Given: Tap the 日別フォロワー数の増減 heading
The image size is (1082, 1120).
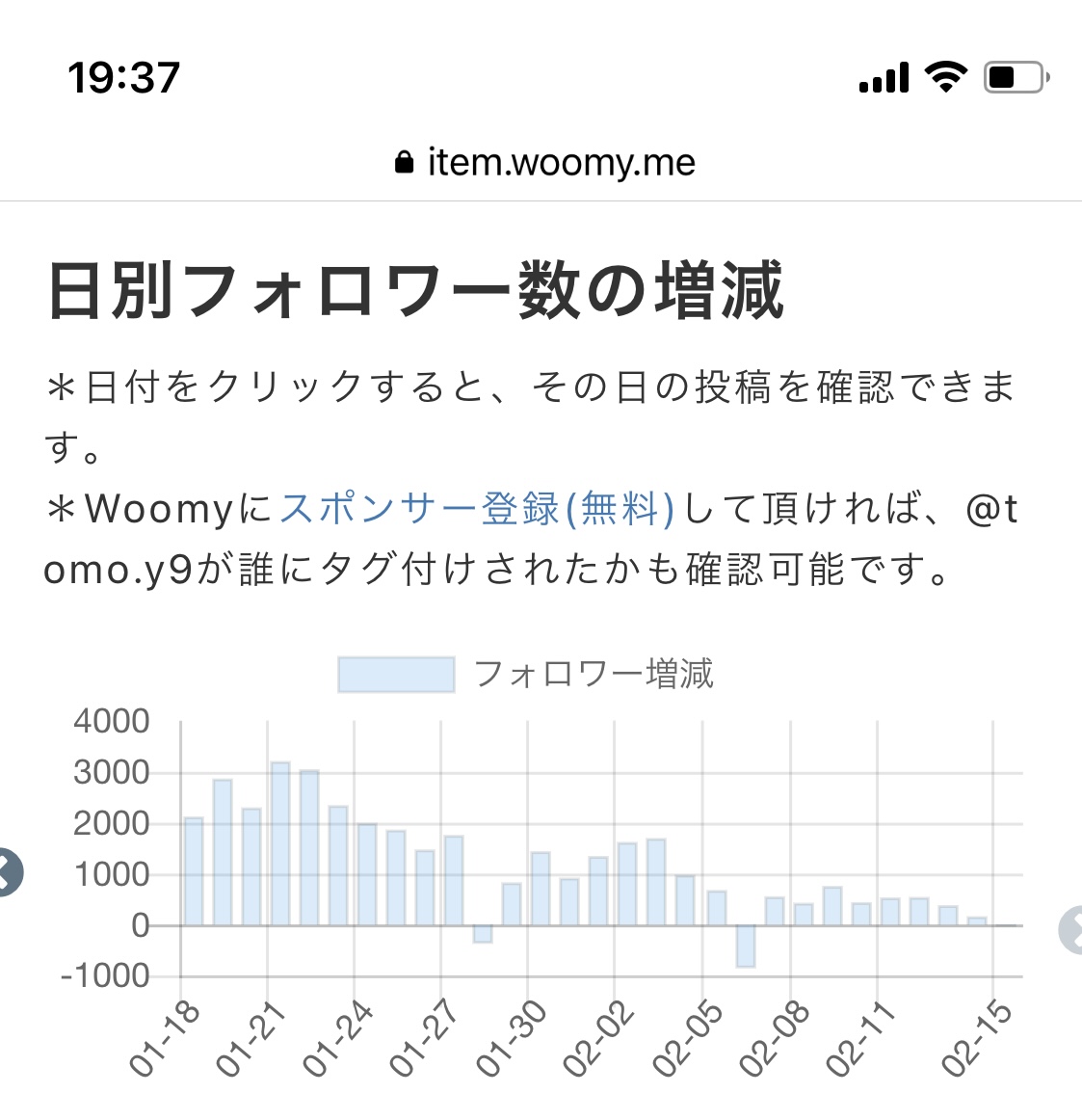Looking at the screenshot, I should [415, 291].
